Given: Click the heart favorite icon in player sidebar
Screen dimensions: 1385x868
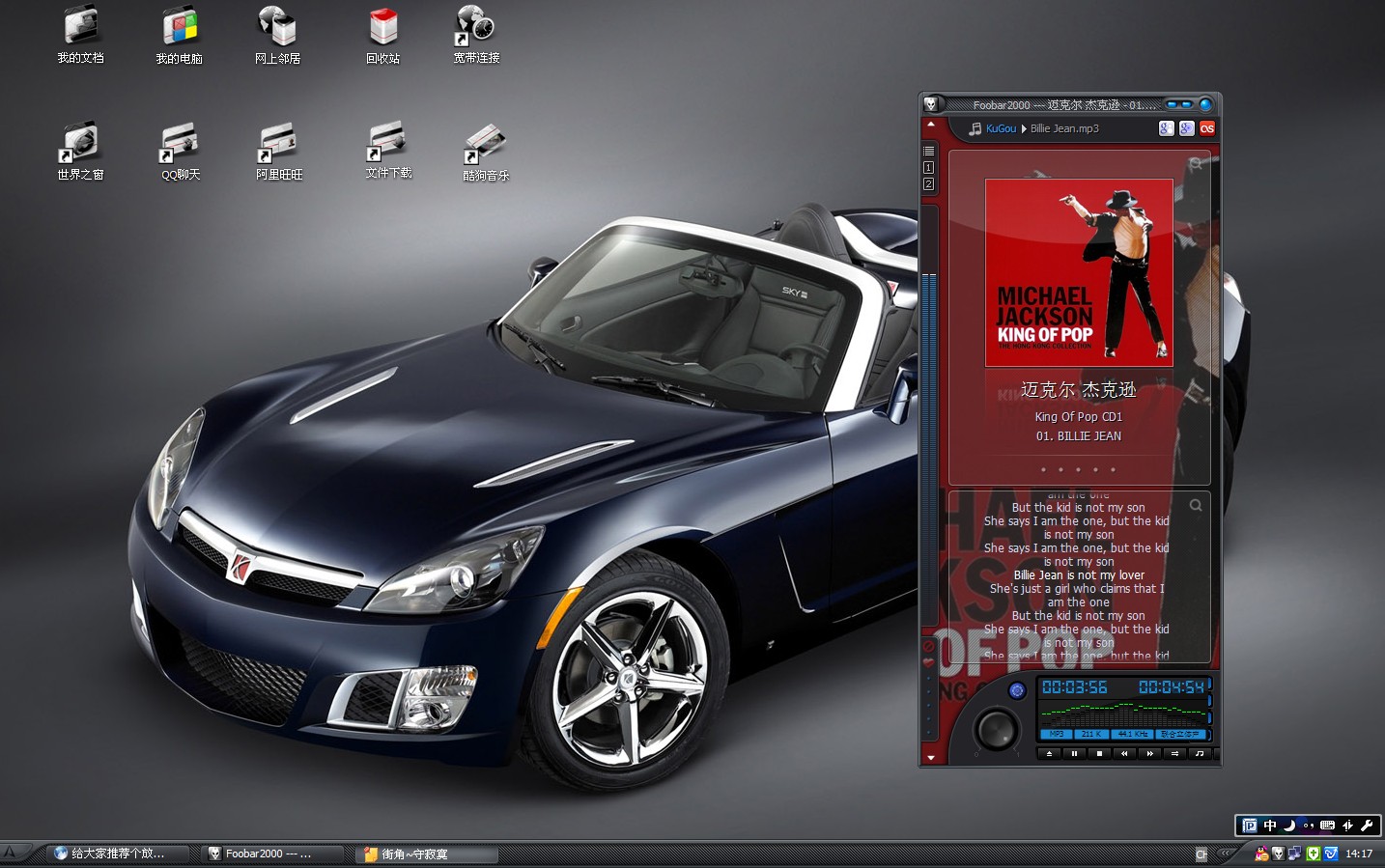Looking at the screenshot, I should pyautogui.click(x=928, y=663).
